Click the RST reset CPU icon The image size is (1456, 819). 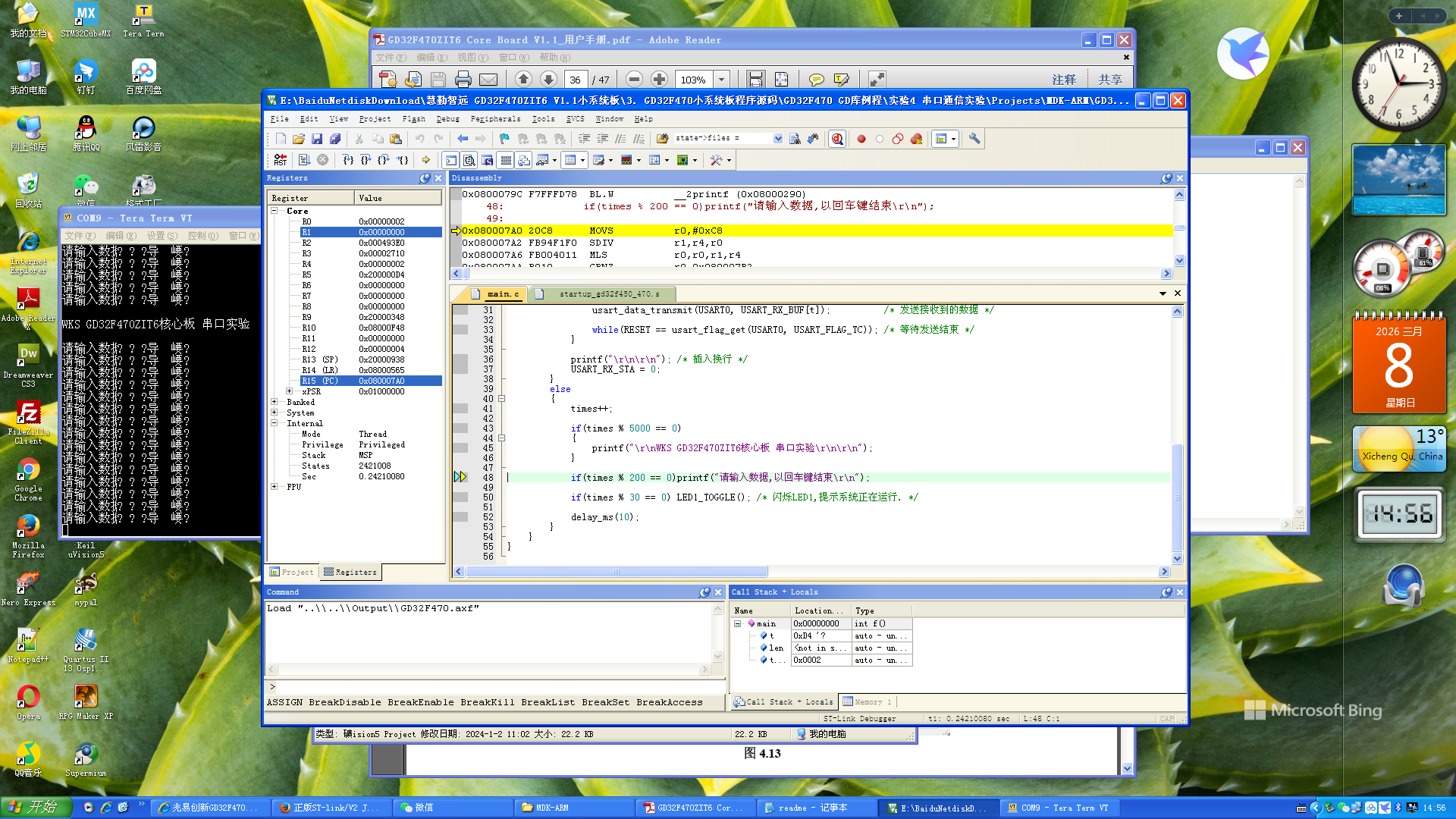(281, 160)
